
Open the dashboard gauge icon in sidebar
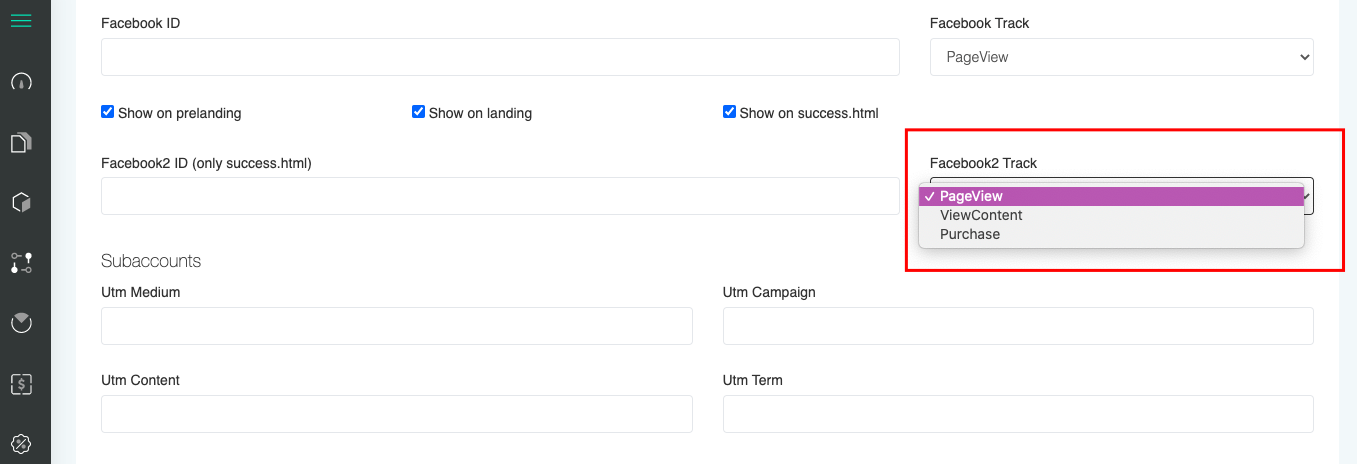(21, 82)
